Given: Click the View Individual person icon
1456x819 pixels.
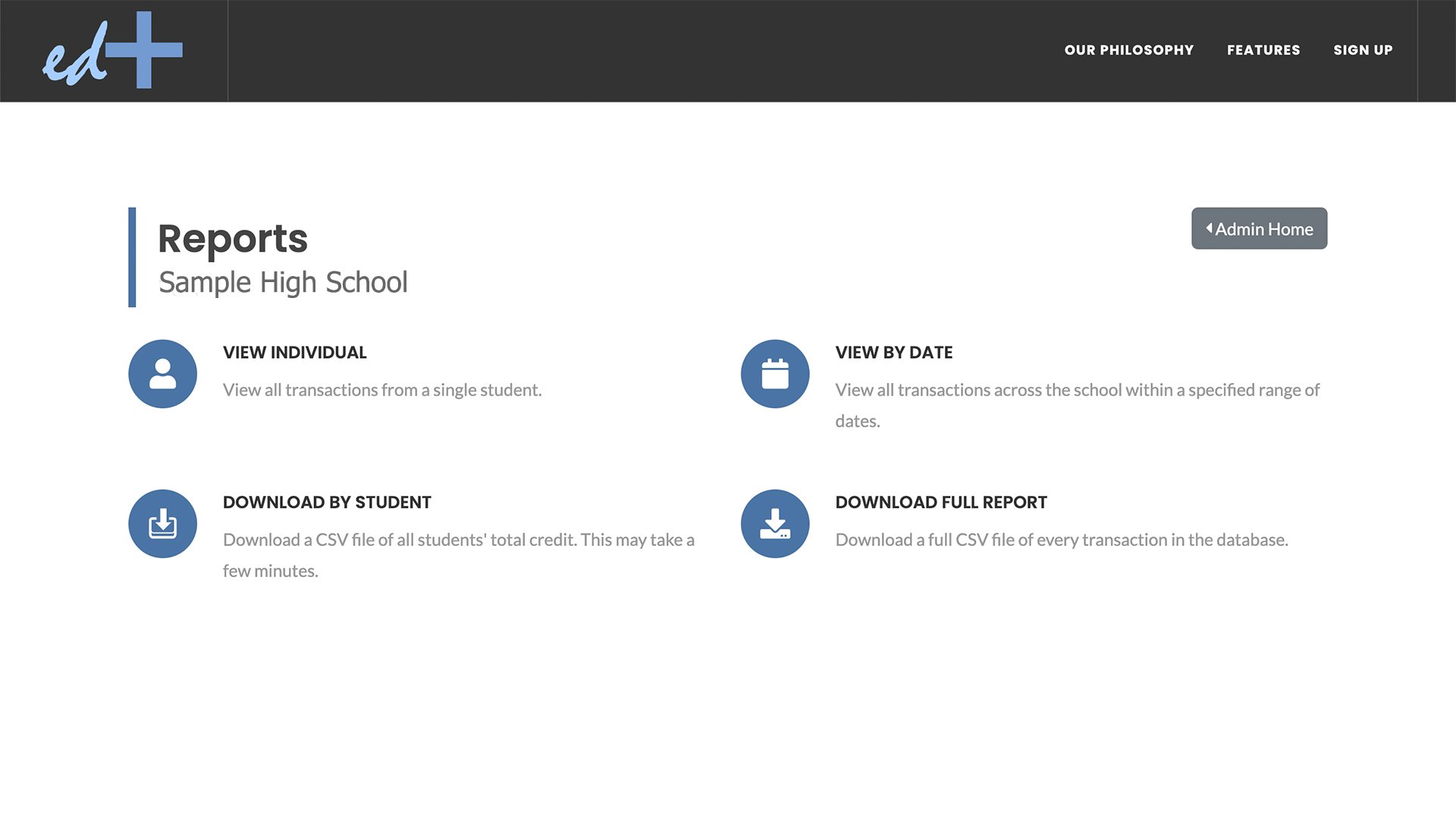Looking at the screenshot, I should 162,374.
